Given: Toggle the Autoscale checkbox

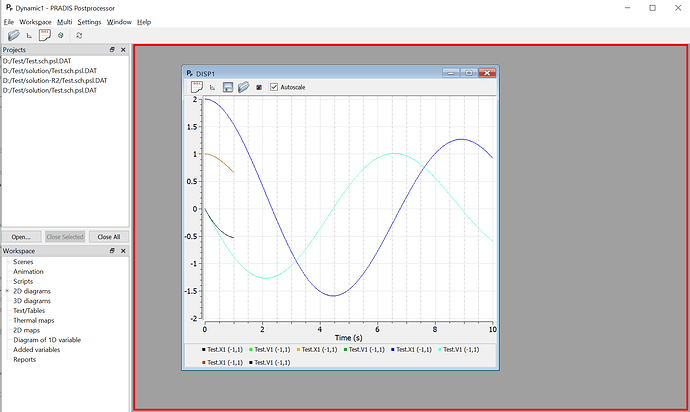Looking at the screenshot, I should coord(274,87).
